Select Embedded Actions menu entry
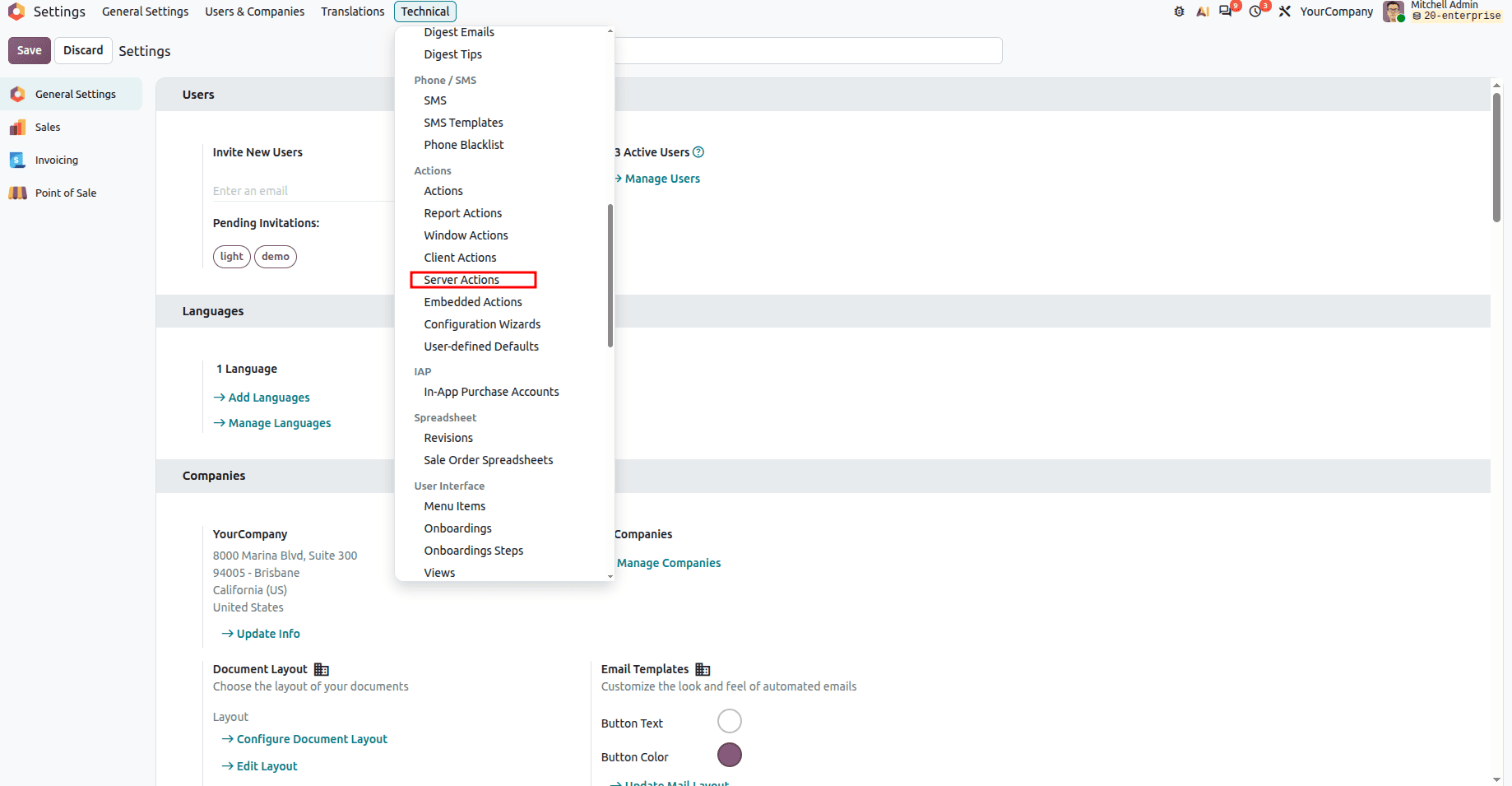 click(472, 302)
